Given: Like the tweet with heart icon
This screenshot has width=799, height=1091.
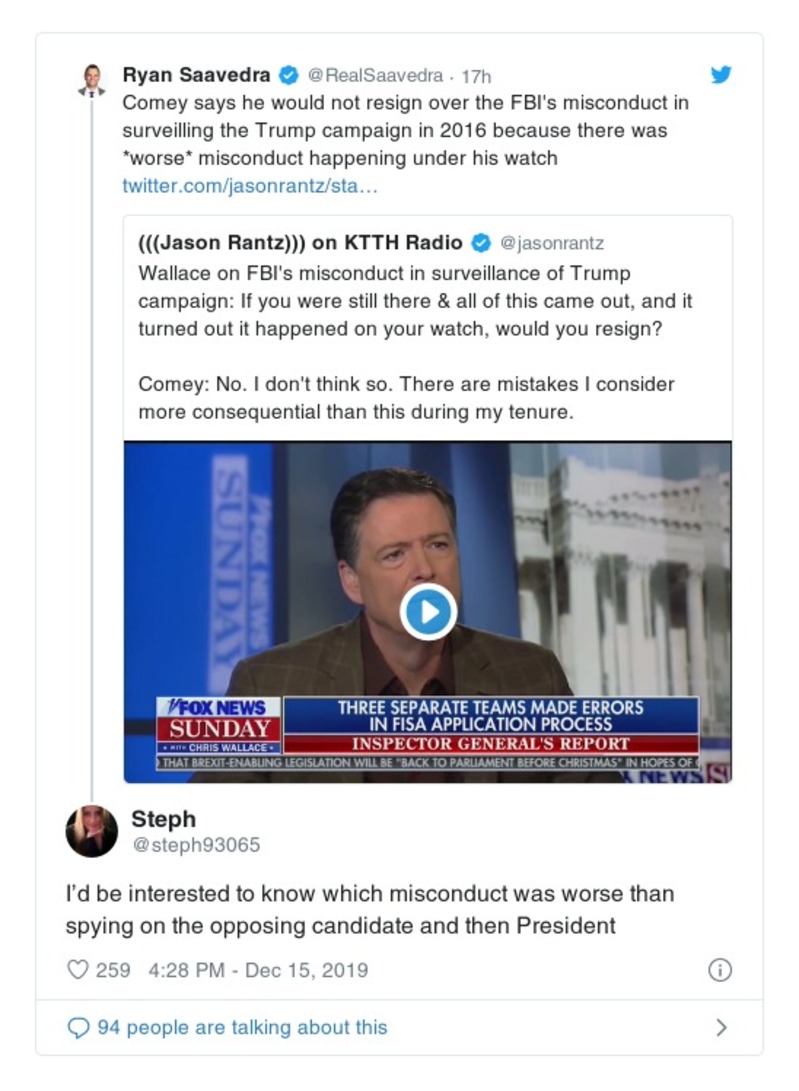Looking at the screenshot, I should click(x=77, y=970).
